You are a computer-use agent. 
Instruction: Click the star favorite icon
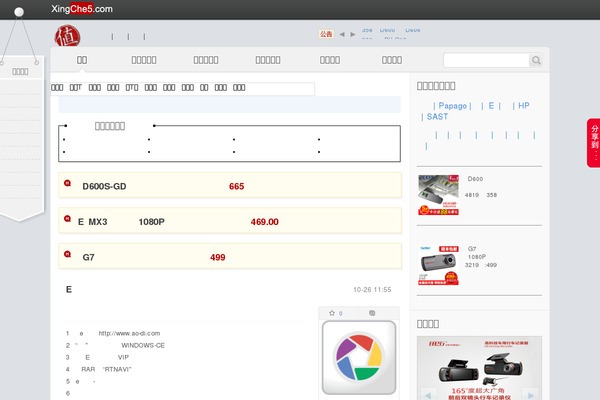332,313
